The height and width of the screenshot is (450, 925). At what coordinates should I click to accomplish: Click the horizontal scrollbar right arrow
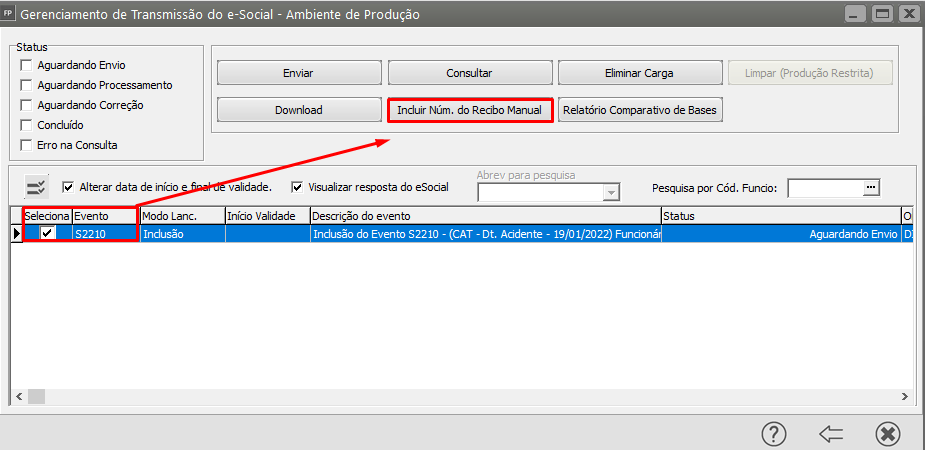903,396
